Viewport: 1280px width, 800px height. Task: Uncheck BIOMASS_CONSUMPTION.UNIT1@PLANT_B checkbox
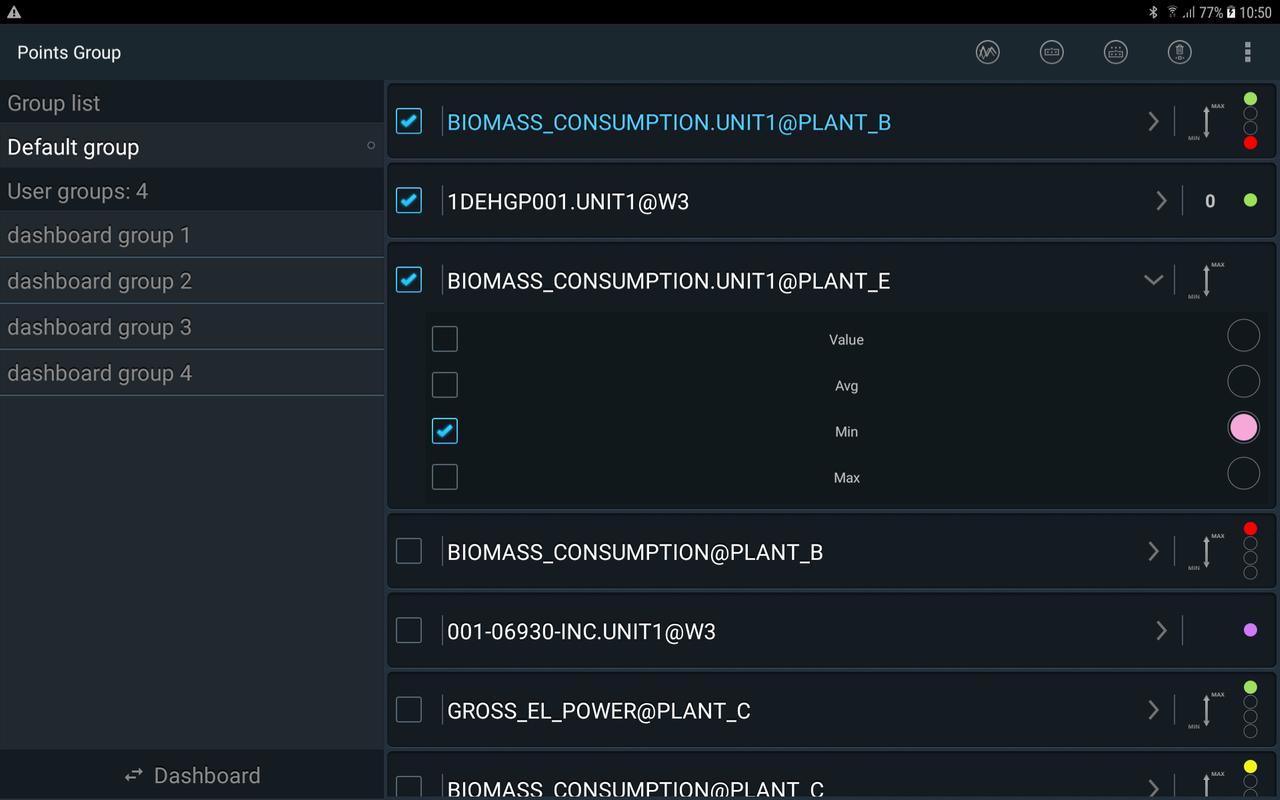[x=409, y=121]
